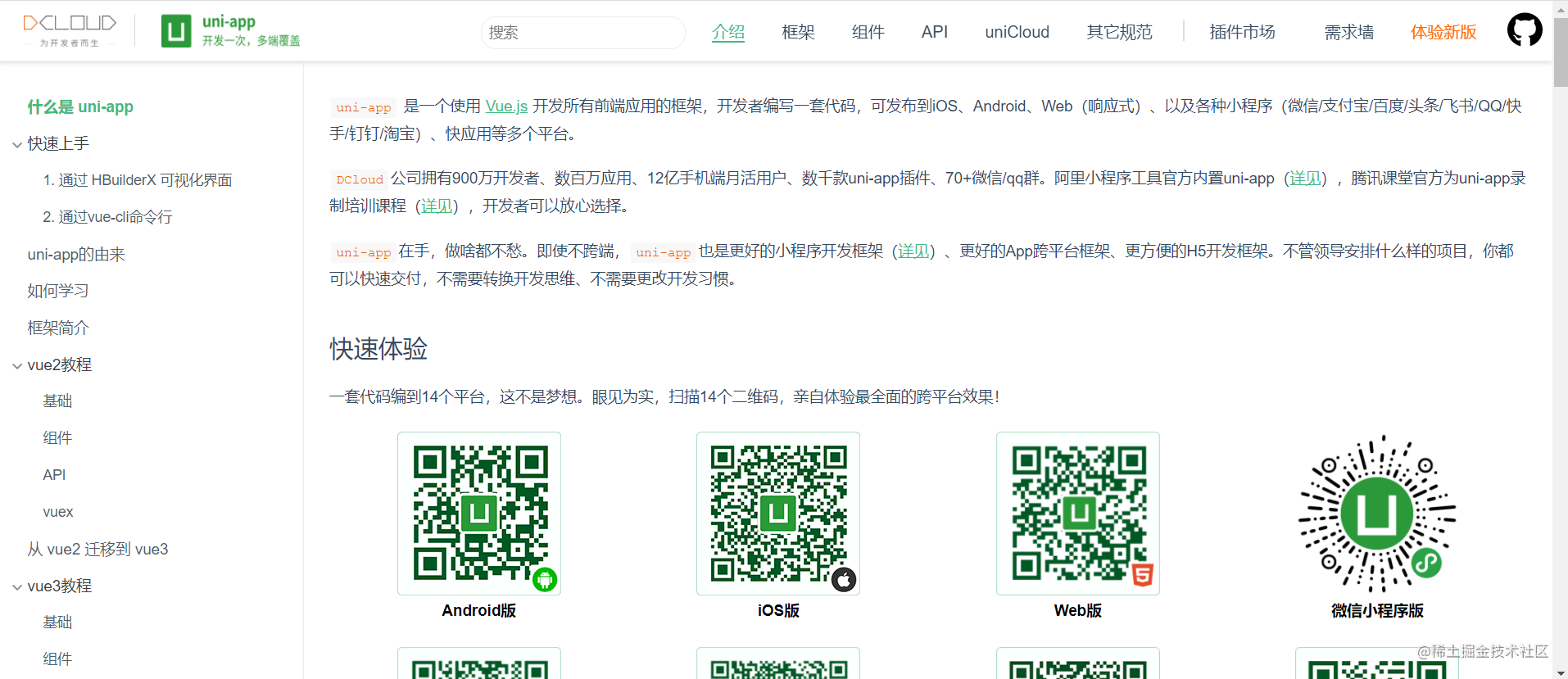
Task: Click the green uni-app logo icon
Action: pos(176,31)
